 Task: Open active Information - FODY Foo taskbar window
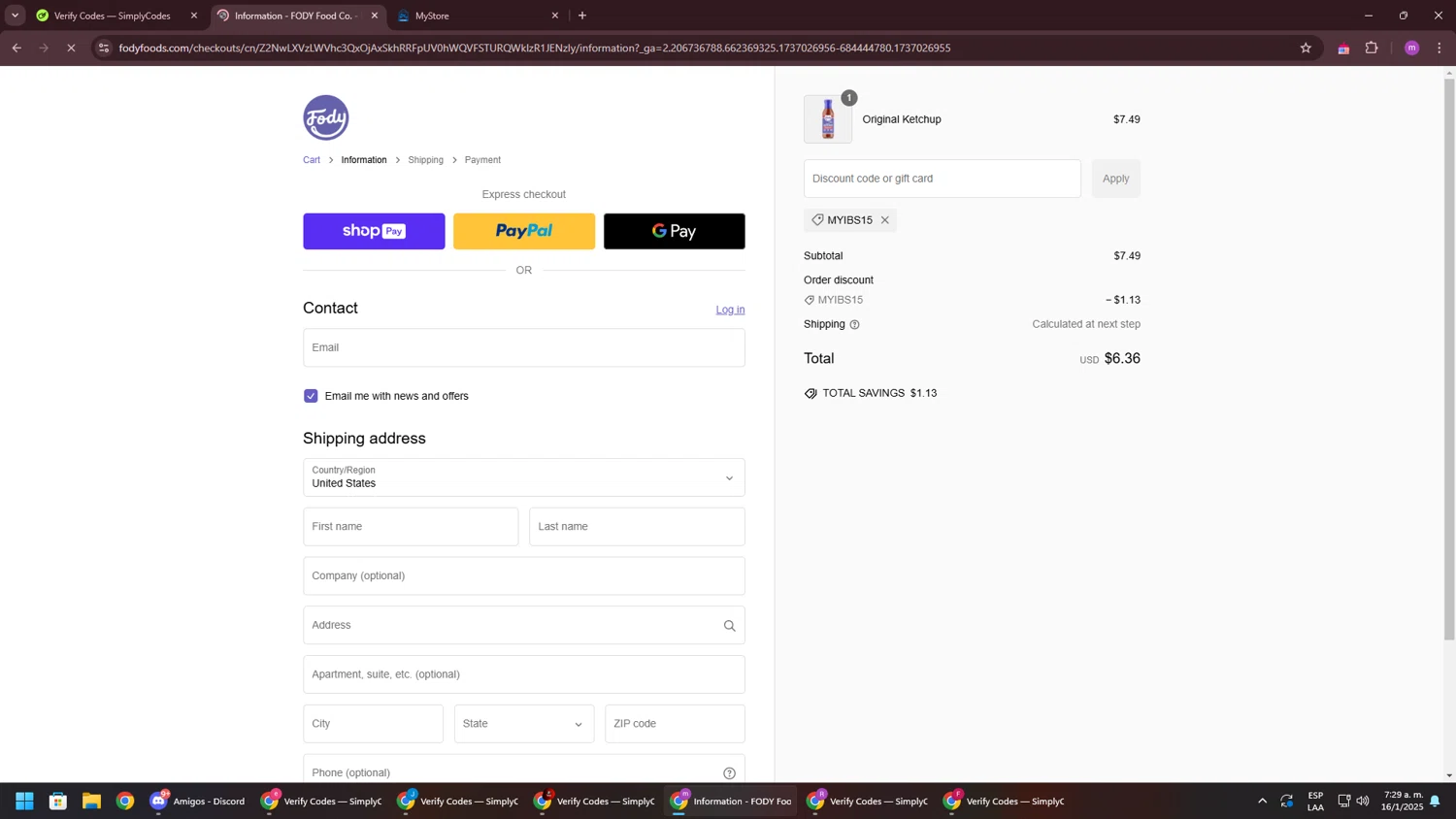(x=731, y=802)
